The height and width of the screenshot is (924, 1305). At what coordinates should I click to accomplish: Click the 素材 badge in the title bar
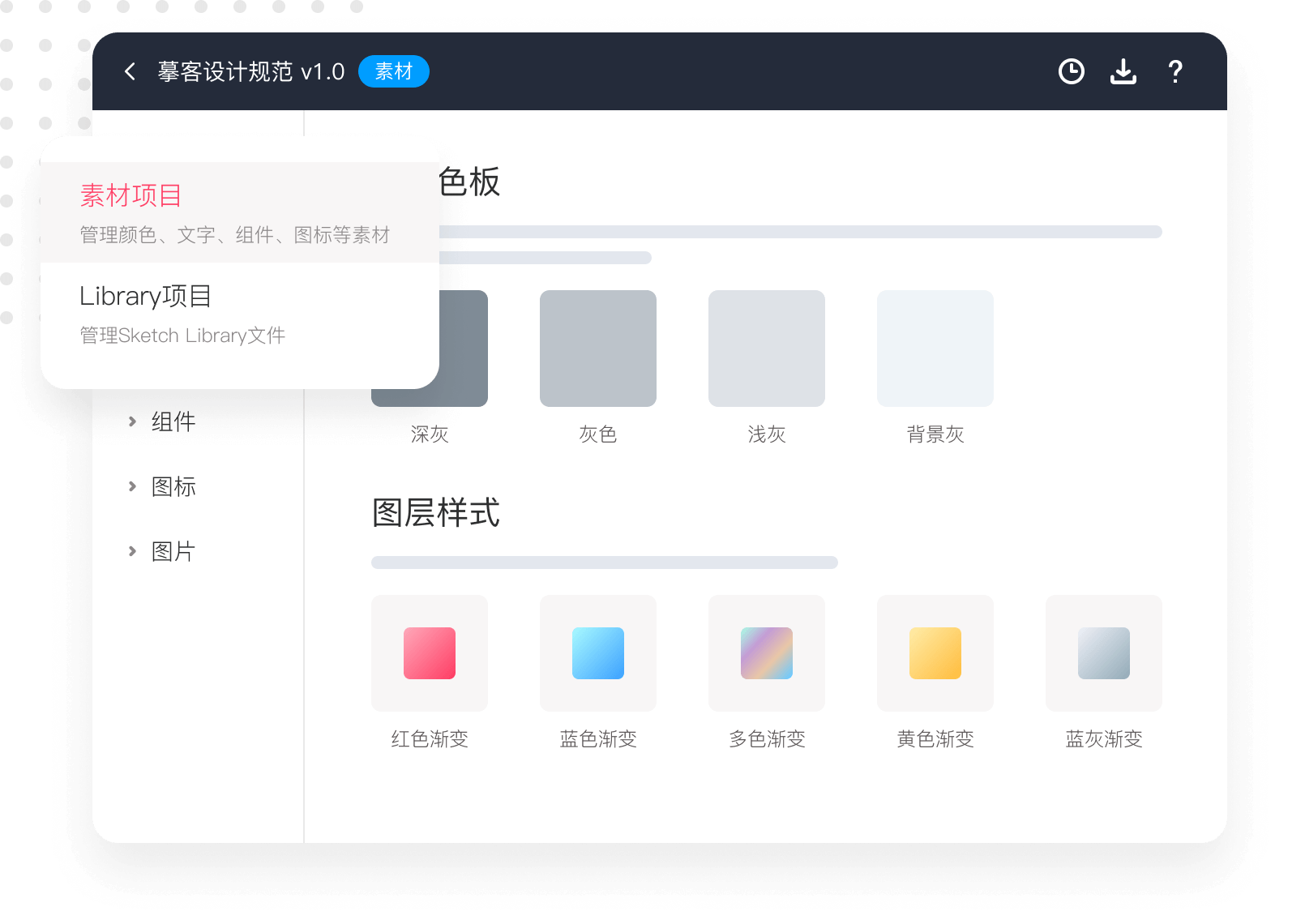click(394, 71)
